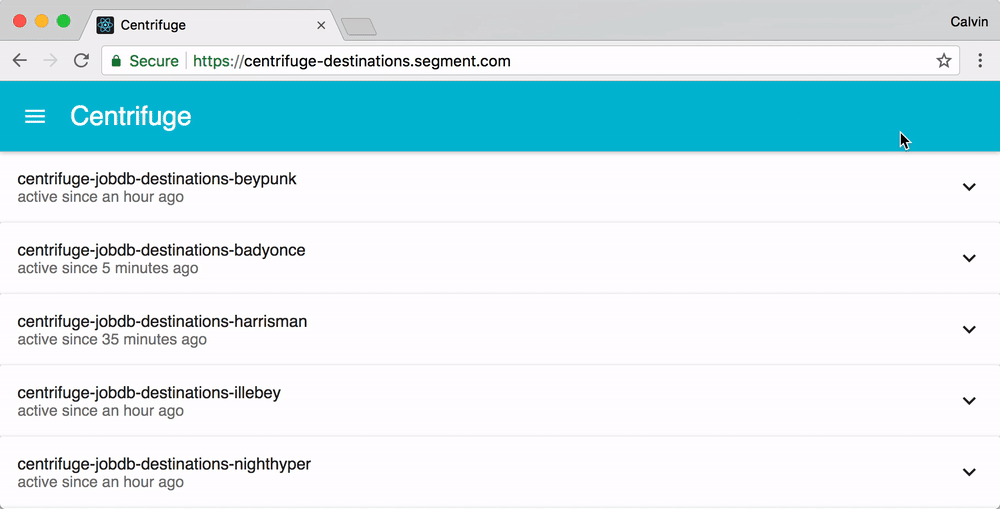This screenshot has width=1000, height=509.
Task: Click the centrifuge-jobdb-destinations-beypunk title
Action: [157, 179]
